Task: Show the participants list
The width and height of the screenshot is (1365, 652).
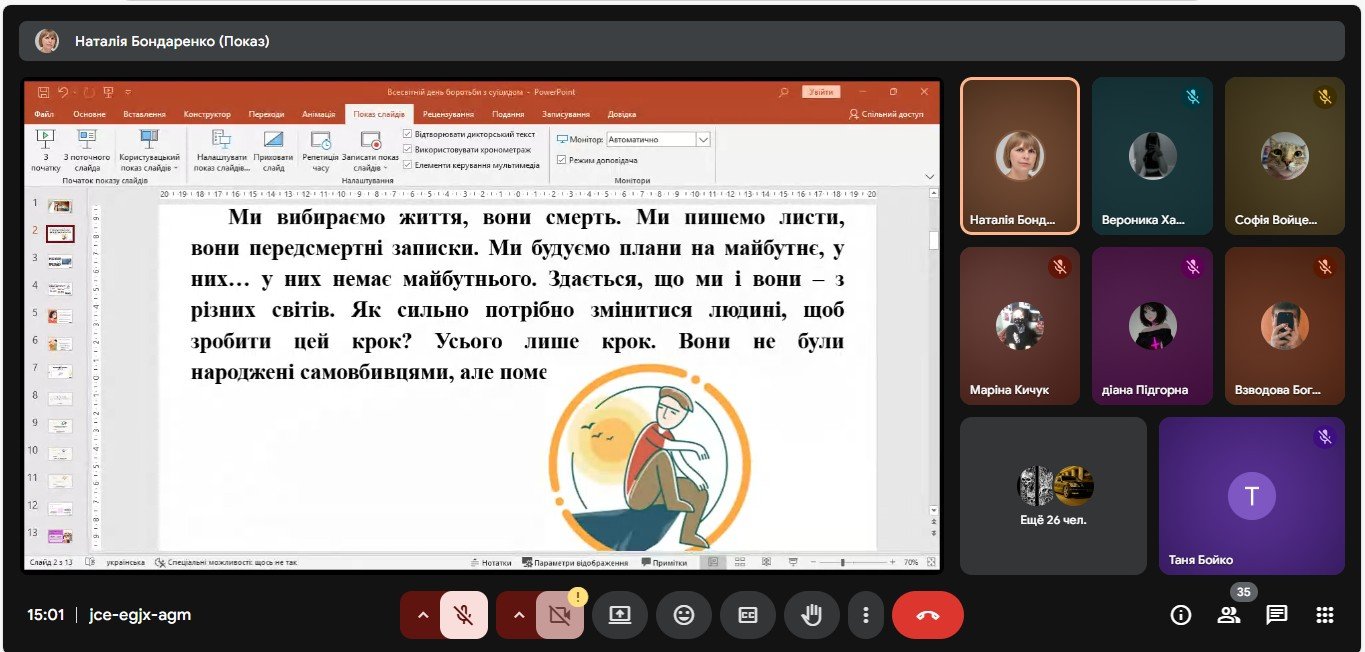Action: point(1228,615)
